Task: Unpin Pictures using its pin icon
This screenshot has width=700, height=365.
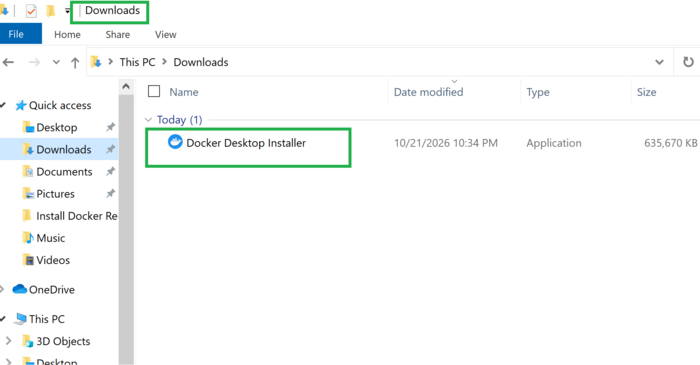Action: click(x=110, y=194)
